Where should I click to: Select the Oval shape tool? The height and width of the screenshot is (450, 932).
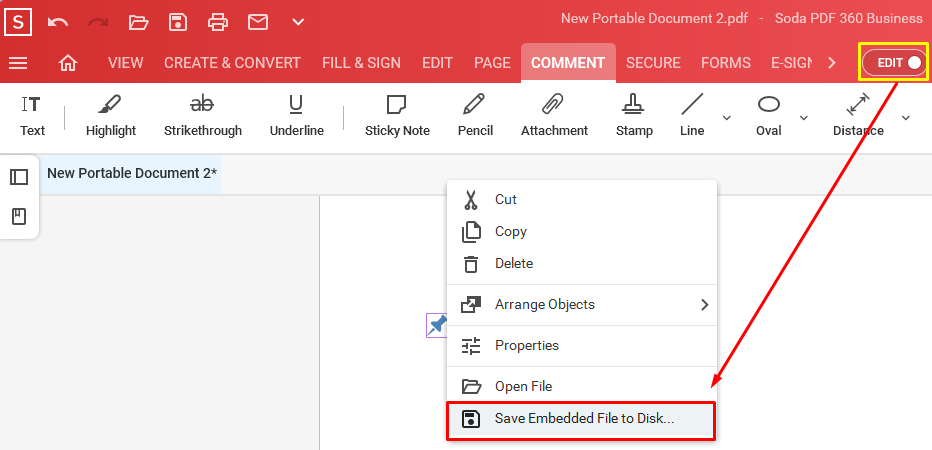click(769, 117)
